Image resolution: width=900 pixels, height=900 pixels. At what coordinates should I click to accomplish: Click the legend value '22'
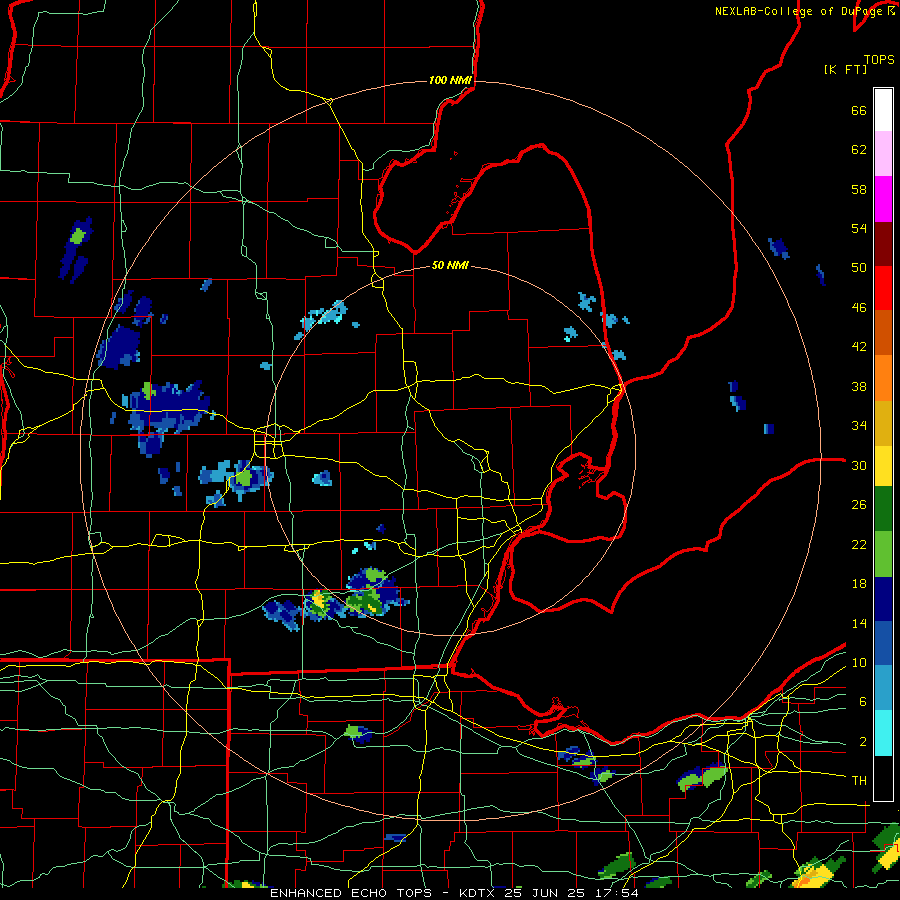(x=859, y=544)
